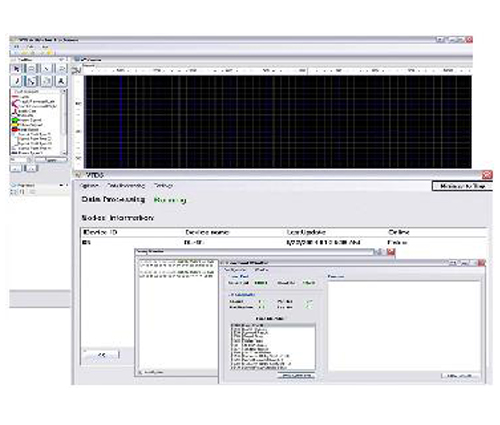Image resolution: width=500 pixels, height=425 pixels.
Task: Pick the person figure tool in Toolbox
Action: [x=61, y=81]
